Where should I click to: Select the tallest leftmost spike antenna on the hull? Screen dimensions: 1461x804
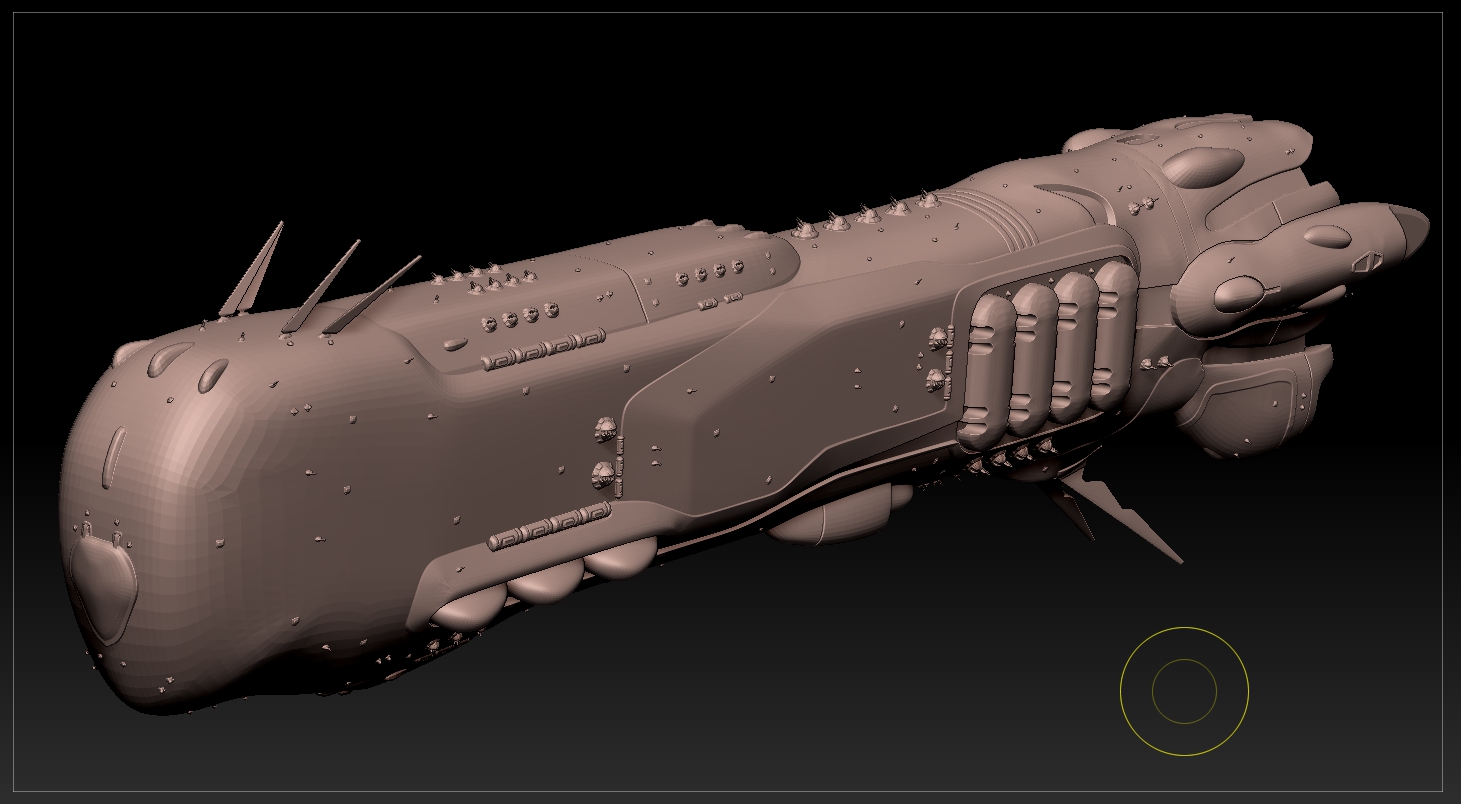pyautogui.click(x=255, y=267)
